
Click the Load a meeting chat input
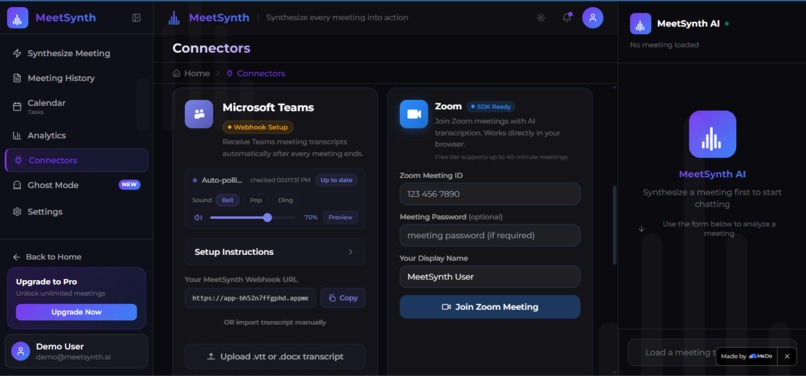click(712, 352)
